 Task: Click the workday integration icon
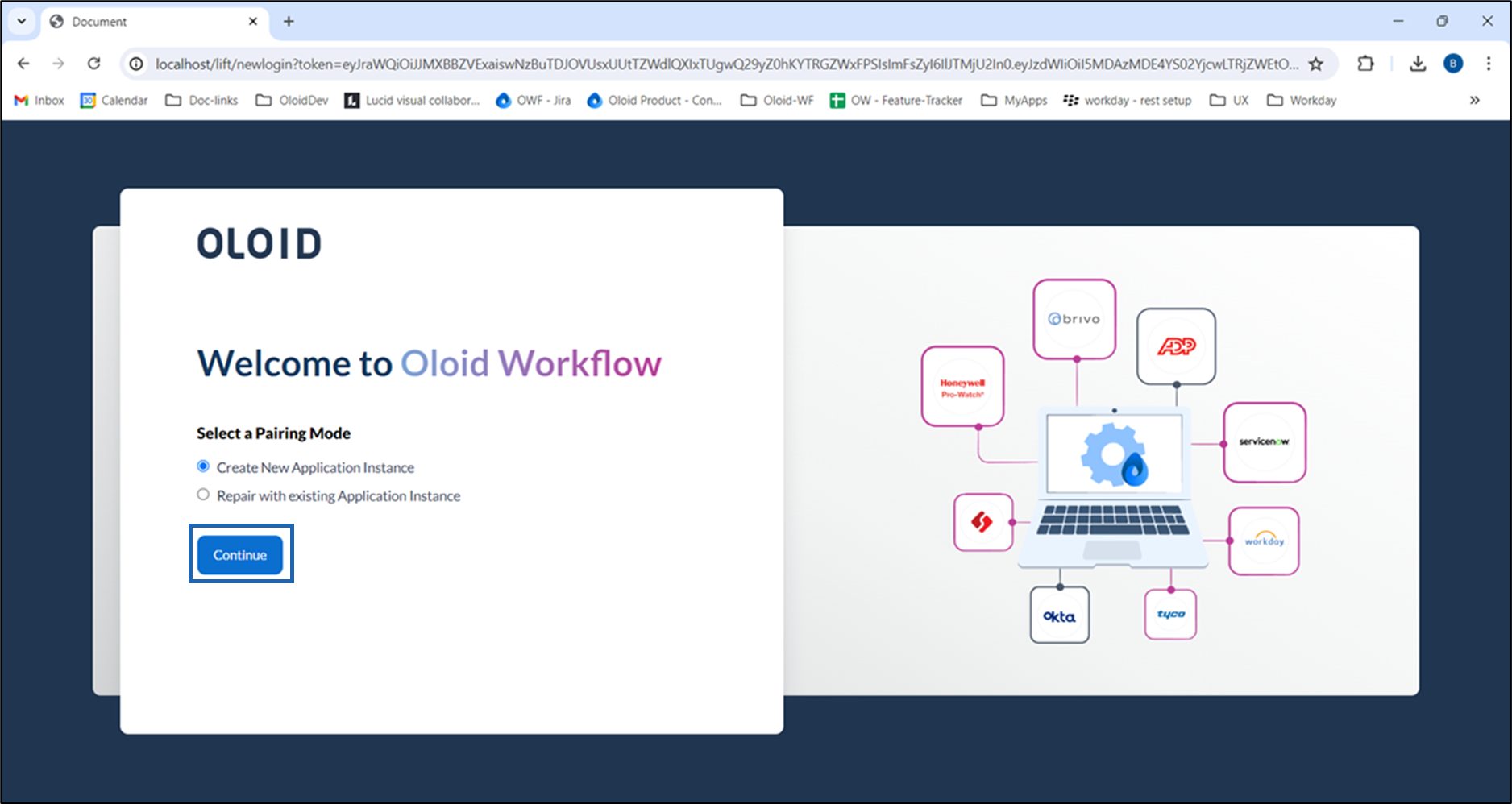1264,541
